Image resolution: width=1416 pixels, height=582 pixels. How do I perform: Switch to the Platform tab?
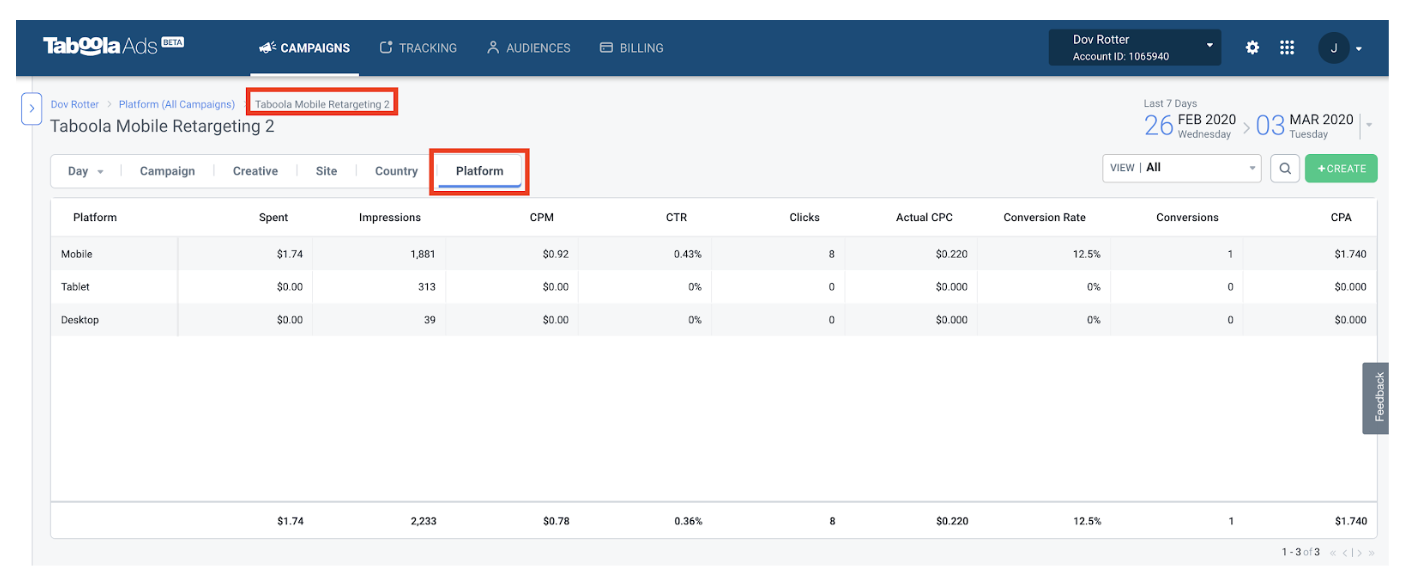click(479, 170)
